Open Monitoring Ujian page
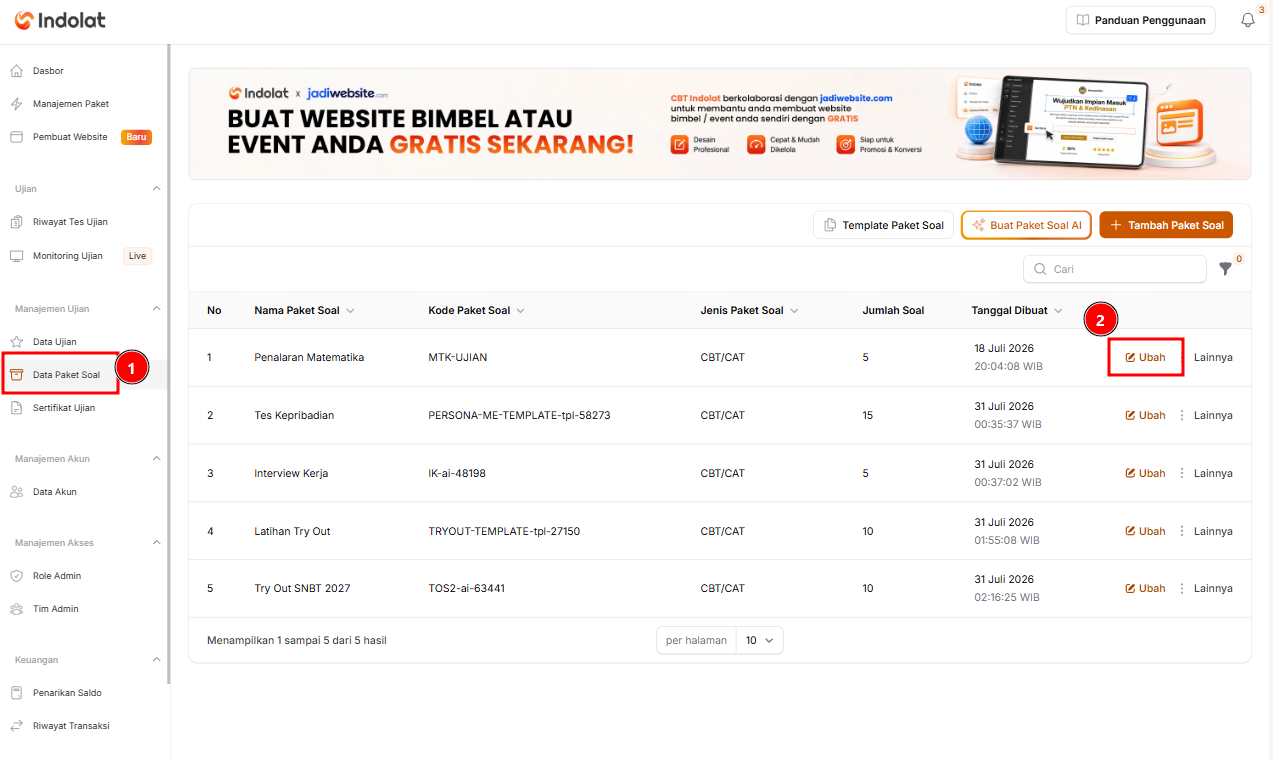The height and width of the screenshot is (759, 1273). 68,256
